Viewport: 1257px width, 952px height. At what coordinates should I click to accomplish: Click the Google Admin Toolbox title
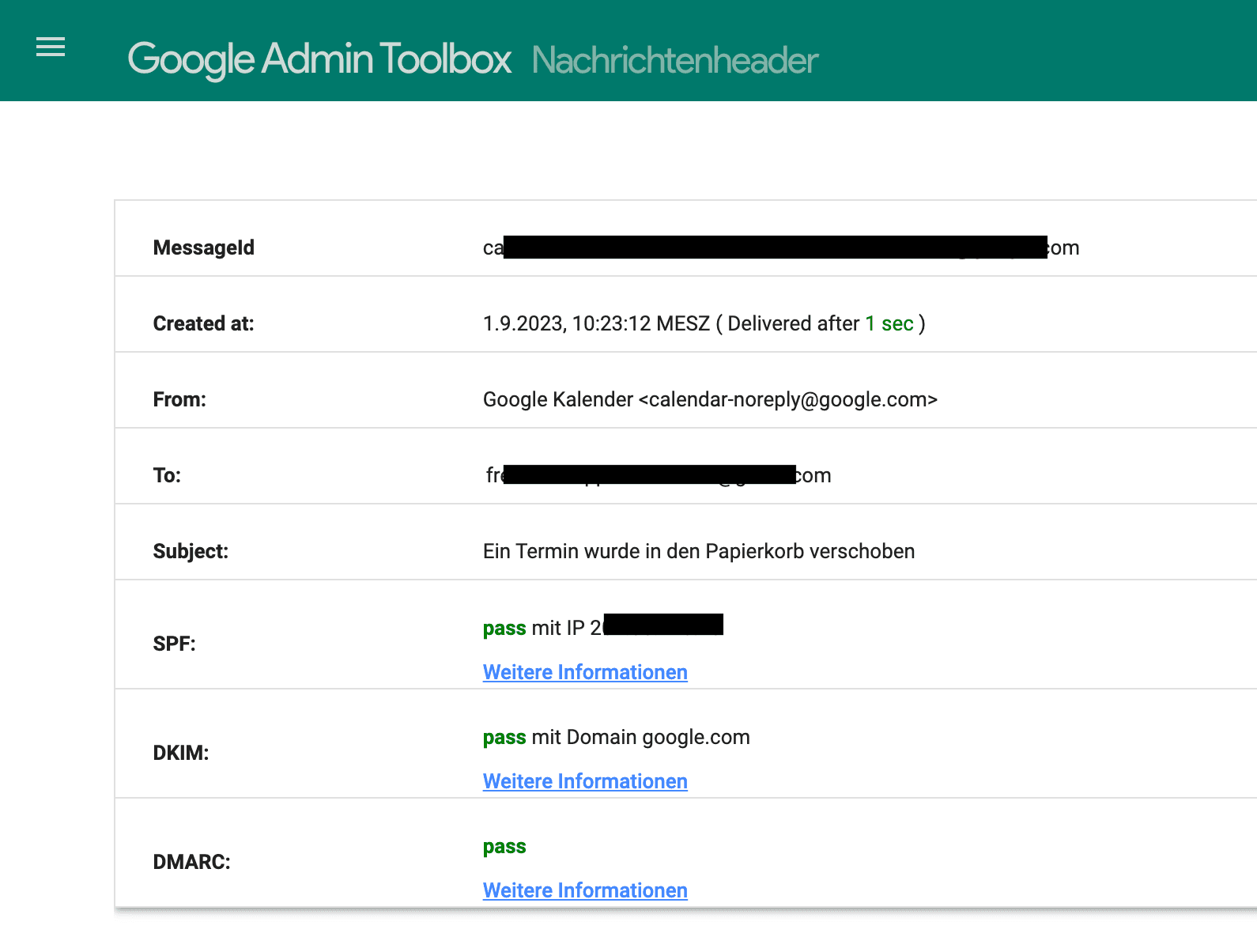[319, 60]
